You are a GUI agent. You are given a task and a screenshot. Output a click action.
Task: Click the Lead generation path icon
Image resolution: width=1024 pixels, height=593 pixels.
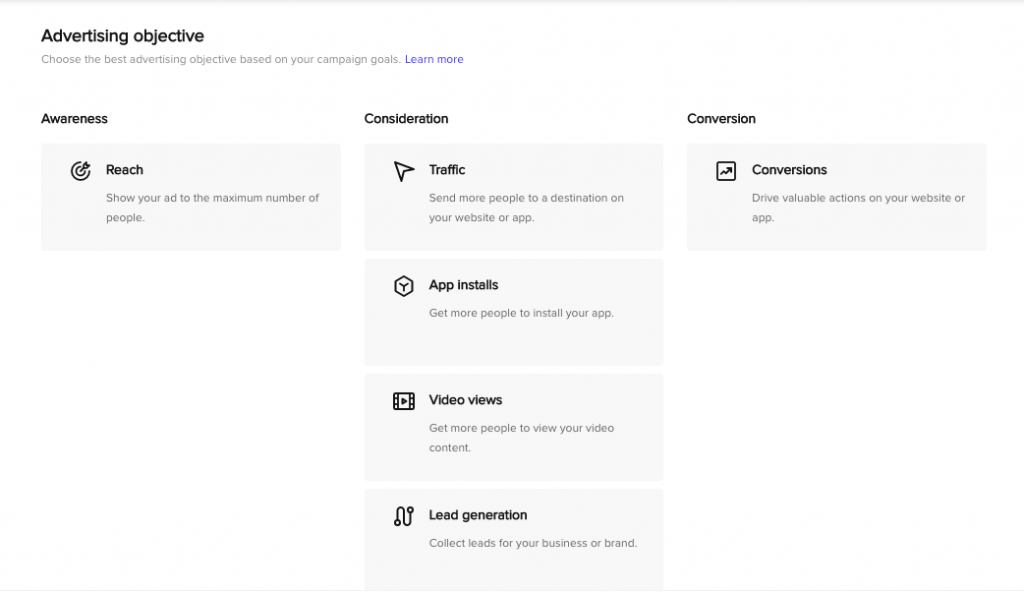tap(404, 516)
